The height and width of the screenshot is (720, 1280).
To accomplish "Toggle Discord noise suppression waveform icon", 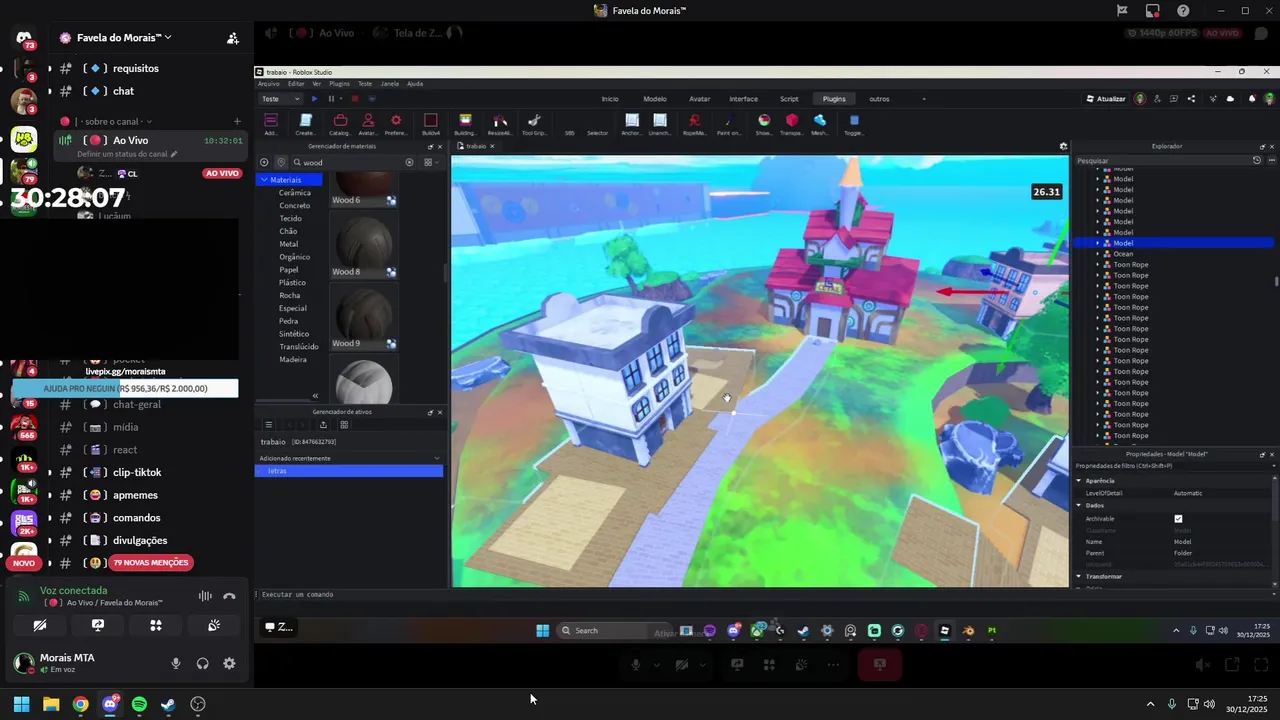I will [x=205, y=596].
